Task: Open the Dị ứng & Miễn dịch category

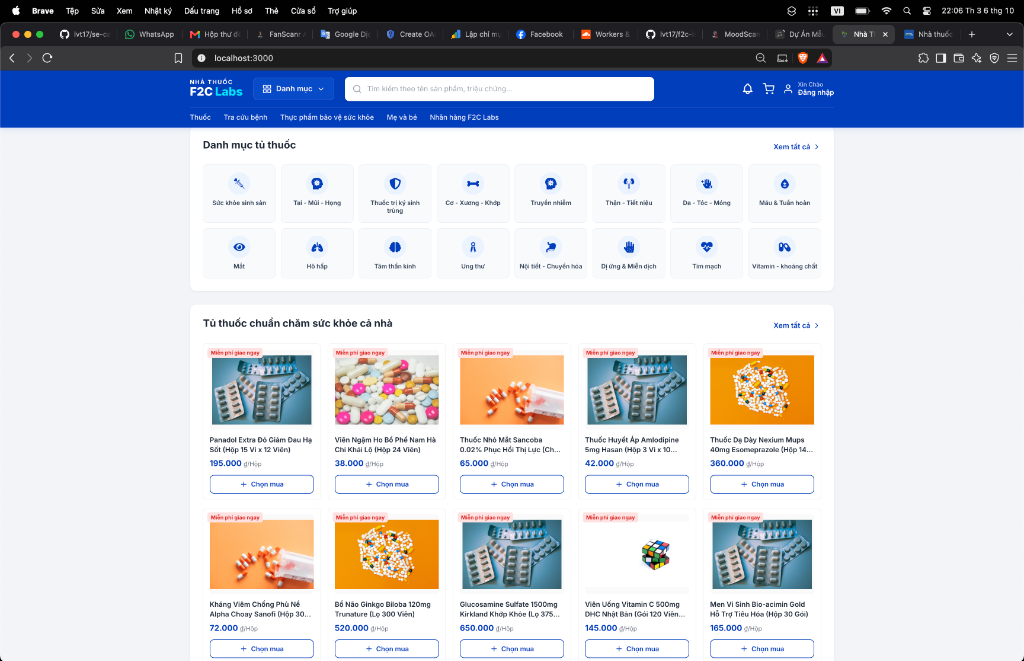Action: pos(629,253)
